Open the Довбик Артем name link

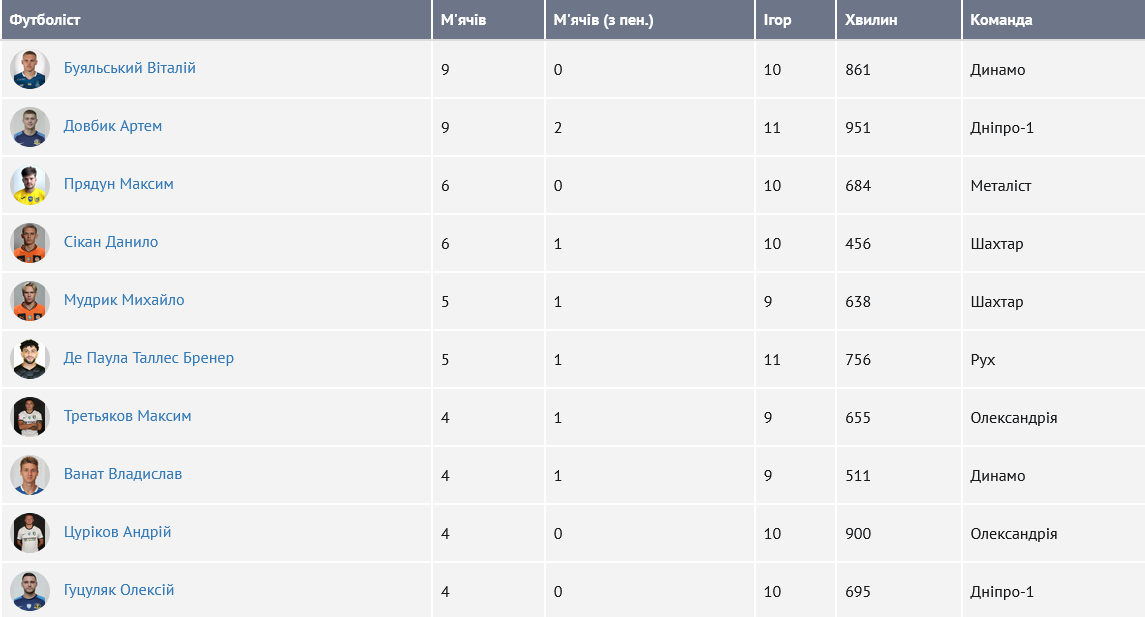113,126
